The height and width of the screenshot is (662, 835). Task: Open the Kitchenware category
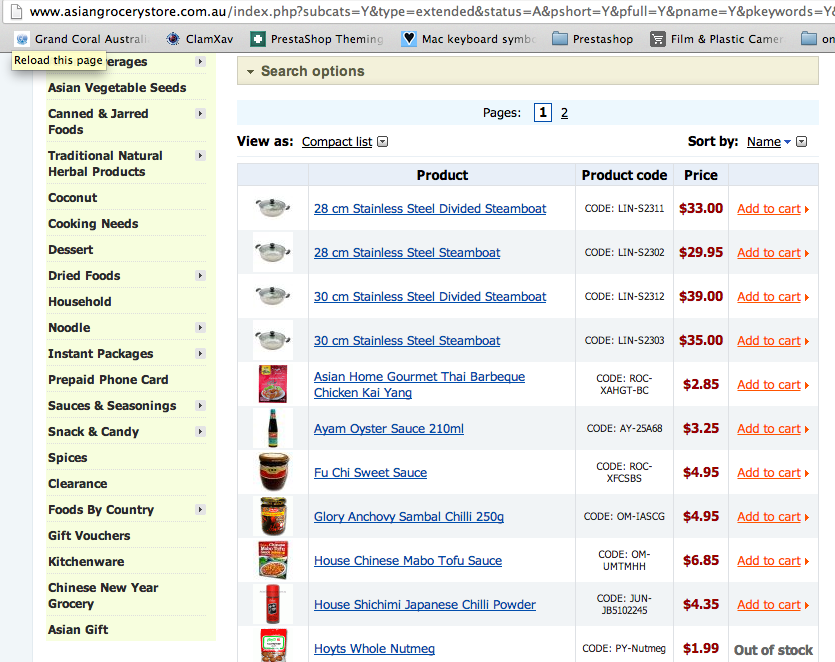86,562
